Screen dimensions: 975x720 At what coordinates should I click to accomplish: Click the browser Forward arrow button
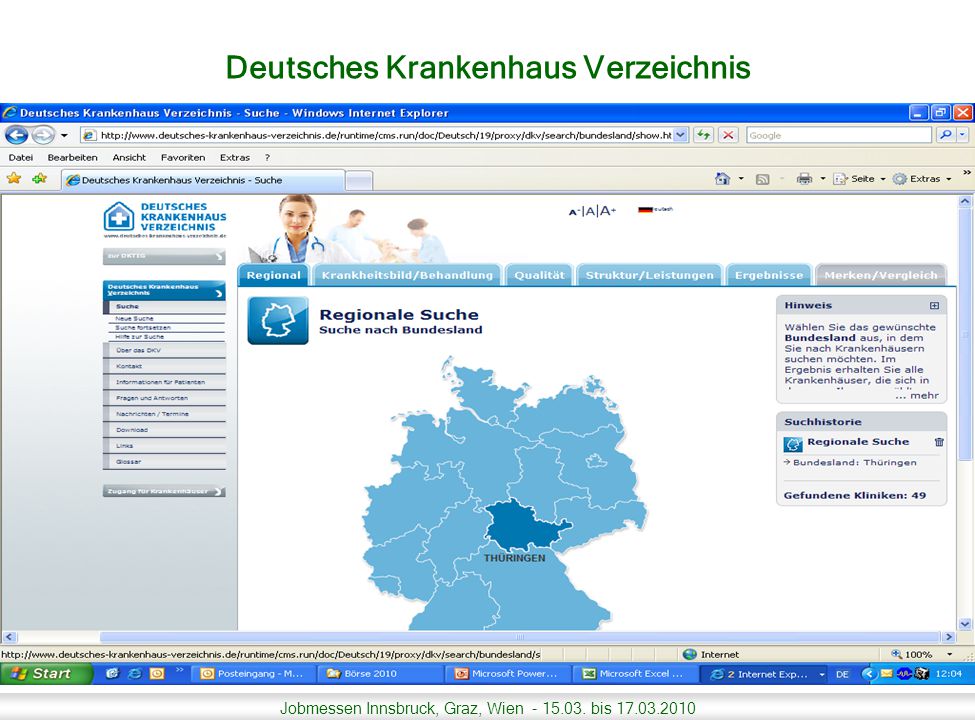pyautogui.click(x=42, y=135)
